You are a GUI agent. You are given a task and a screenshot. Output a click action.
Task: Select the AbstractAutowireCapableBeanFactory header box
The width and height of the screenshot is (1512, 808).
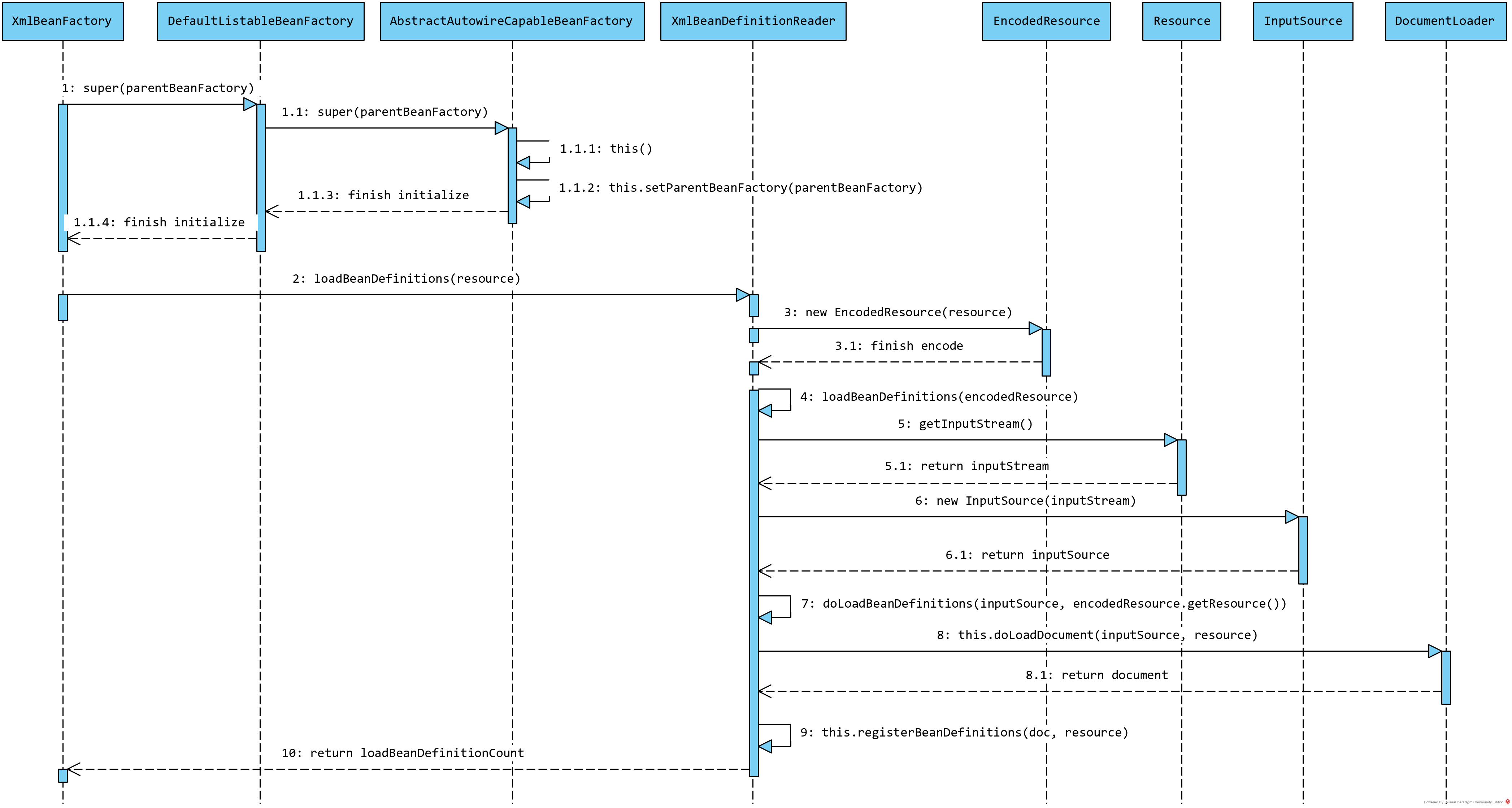(512, 21)
